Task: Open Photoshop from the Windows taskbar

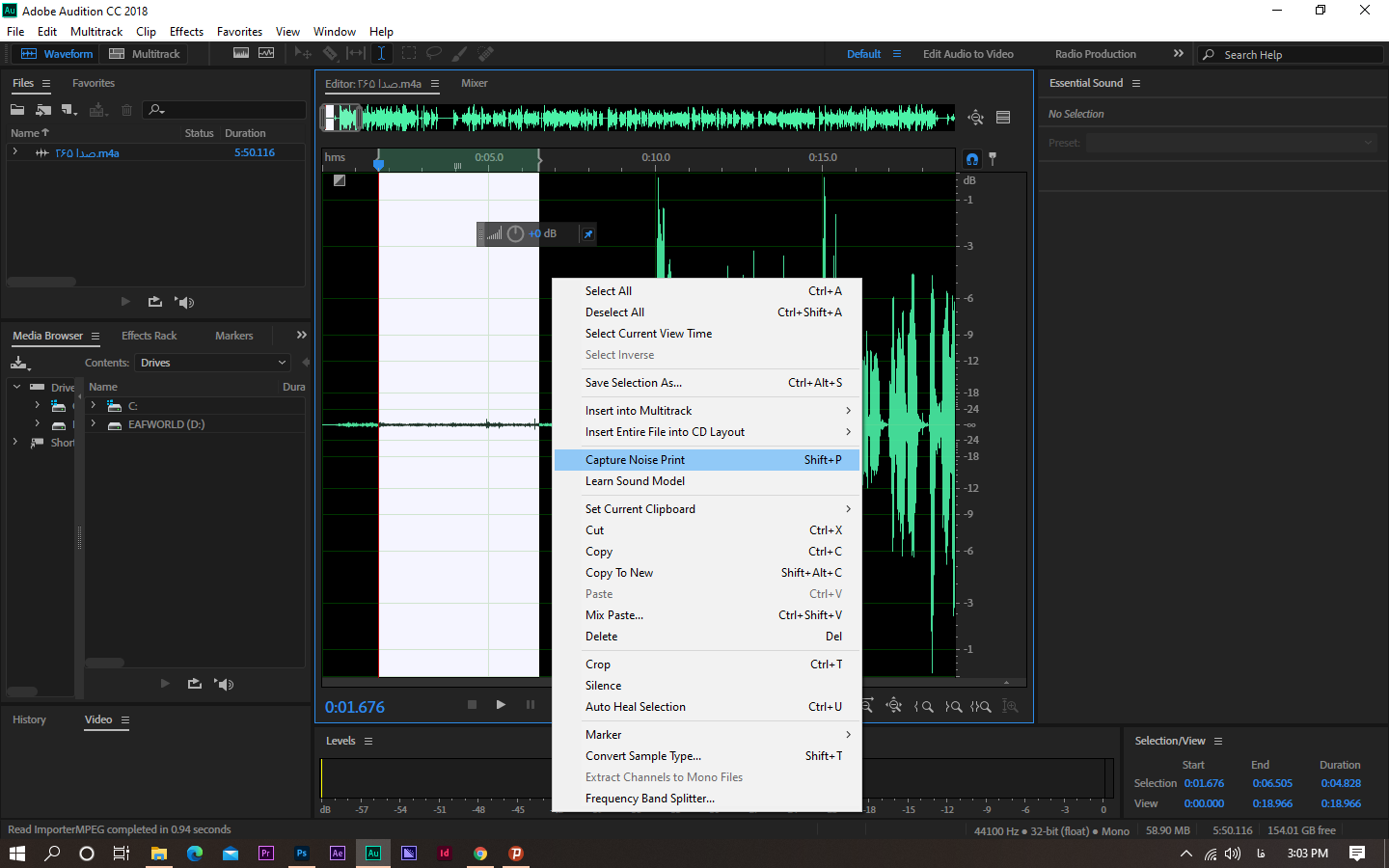Action: pyautogui.click(x=301, y=854)
